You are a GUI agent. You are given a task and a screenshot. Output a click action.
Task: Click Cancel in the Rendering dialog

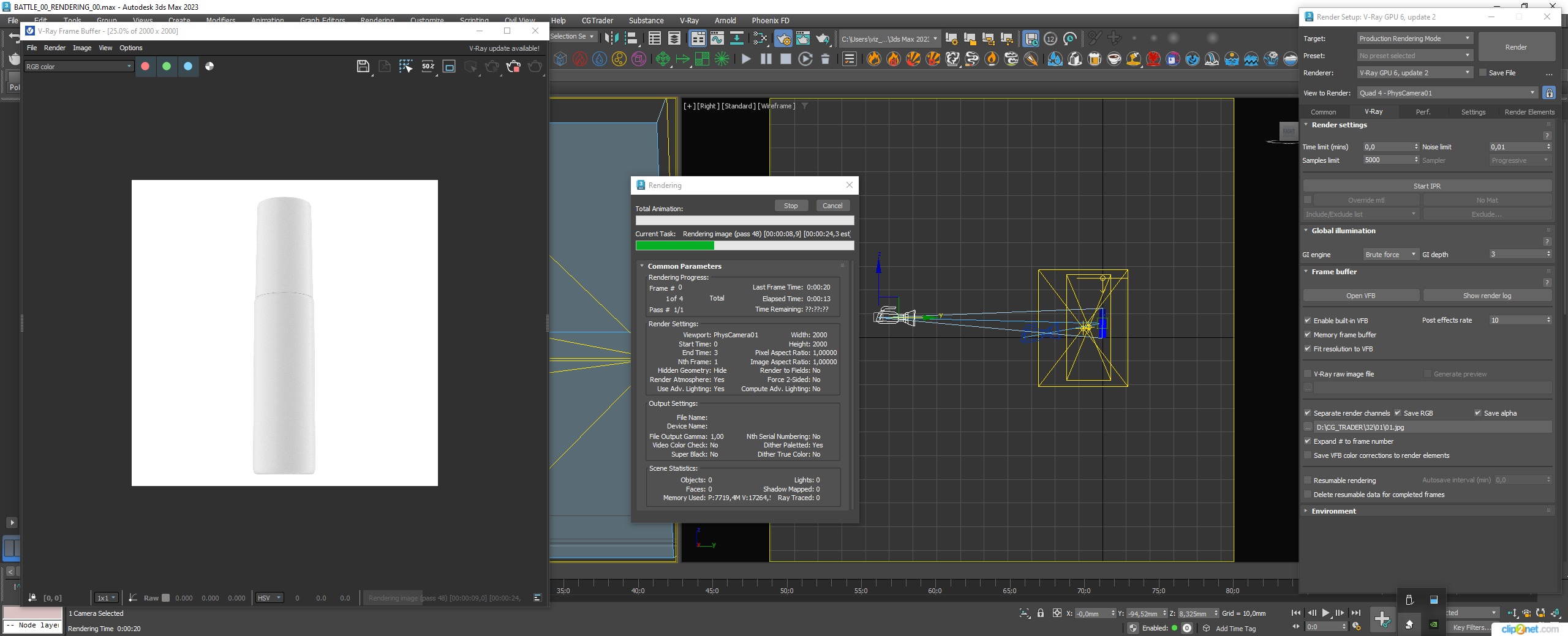point(832,206)
